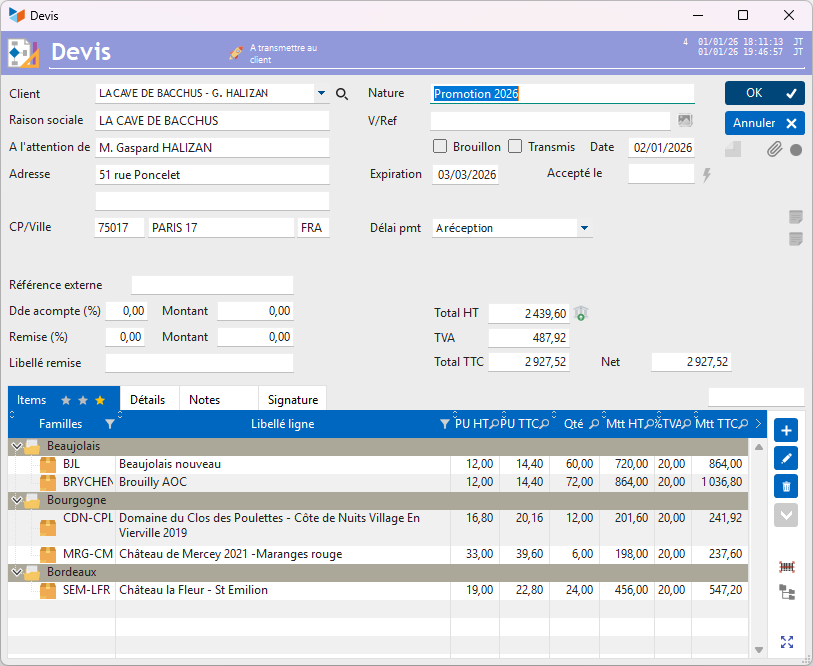The width and height of the screenshot is (813, 666).
Task: Open the Signature tab
Action: tap(292, 399)
